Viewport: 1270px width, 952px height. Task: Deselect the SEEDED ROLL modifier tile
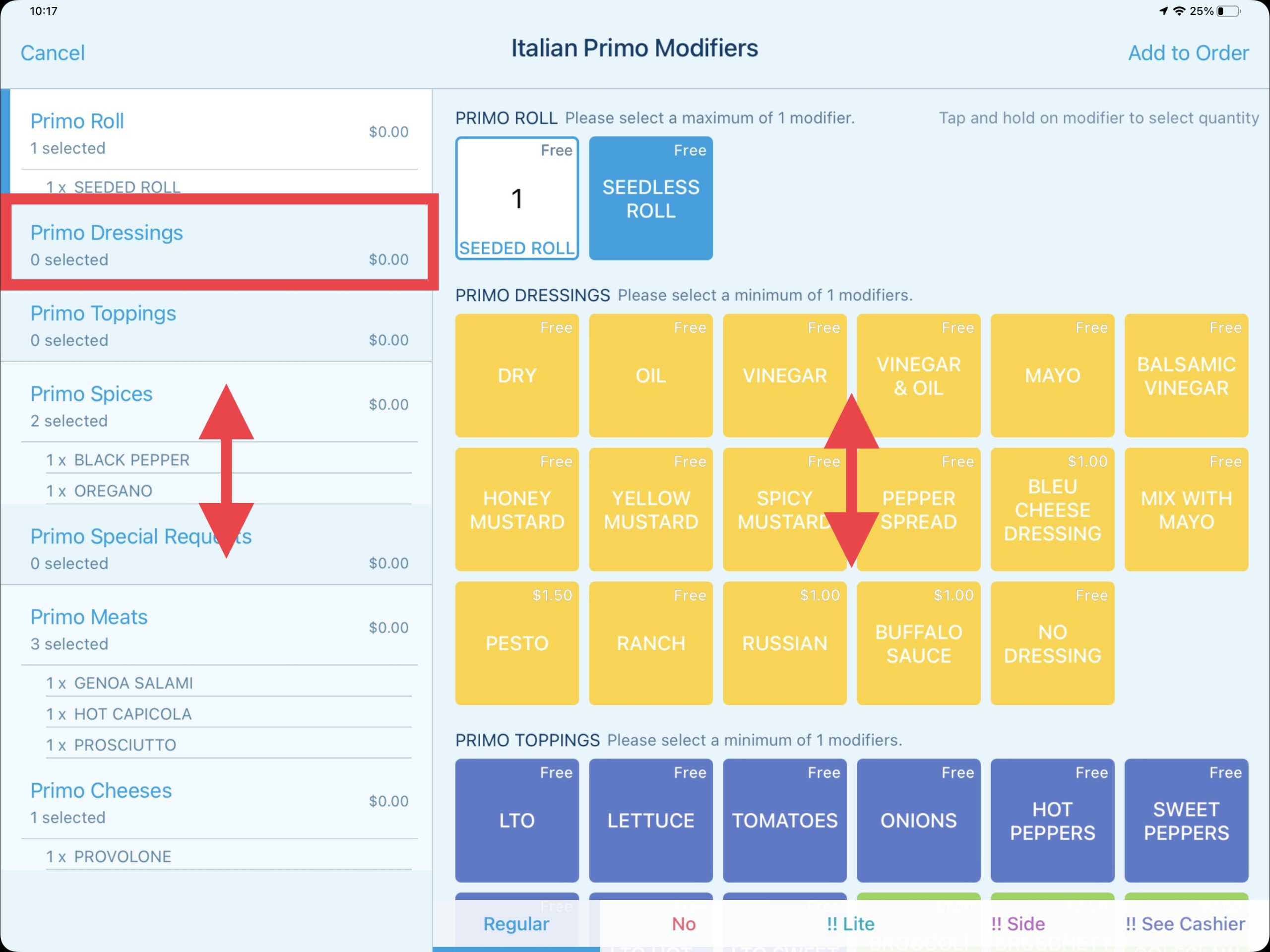point(517,198)
